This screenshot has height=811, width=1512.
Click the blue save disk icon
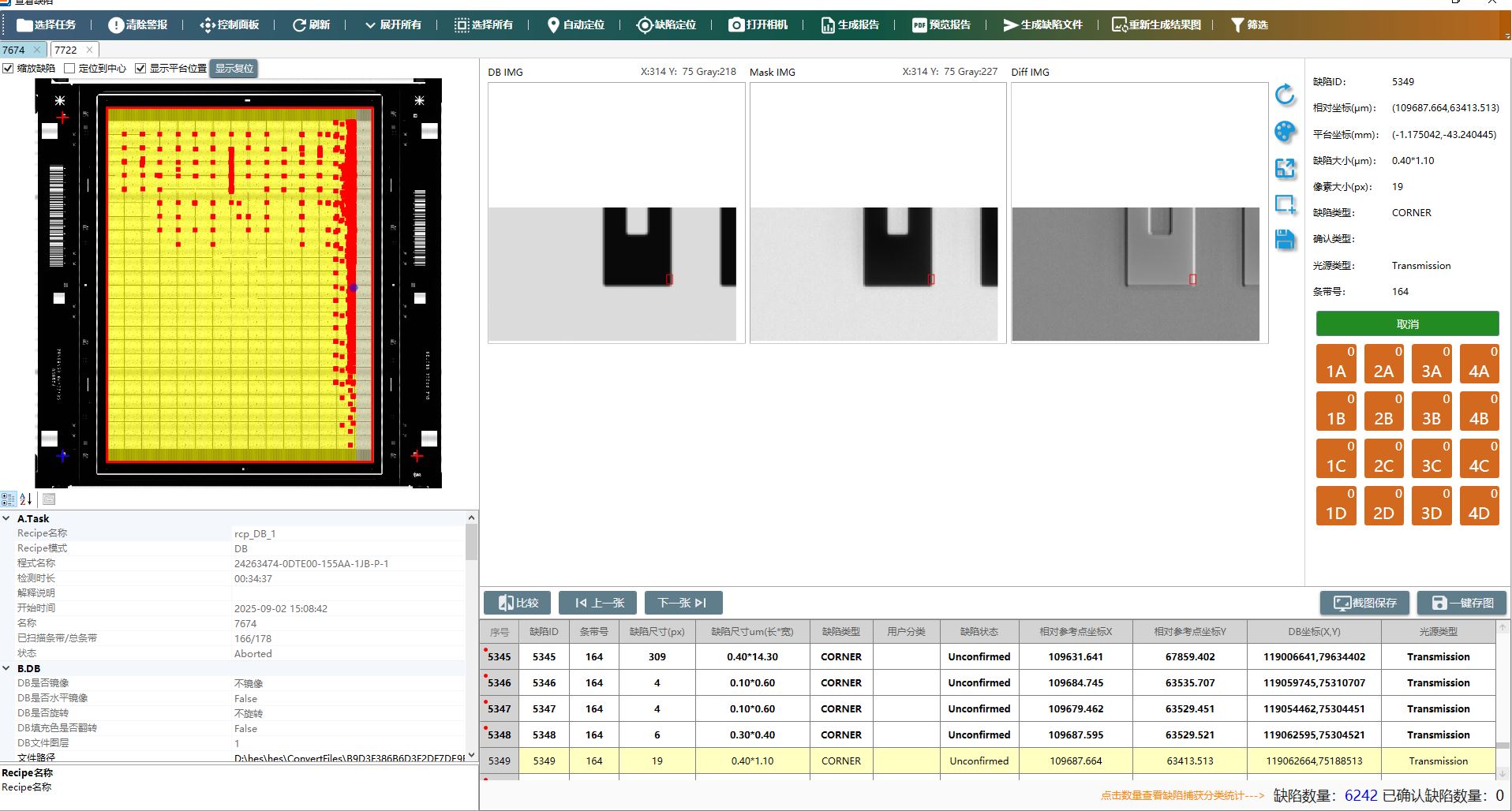(1285, 240)
